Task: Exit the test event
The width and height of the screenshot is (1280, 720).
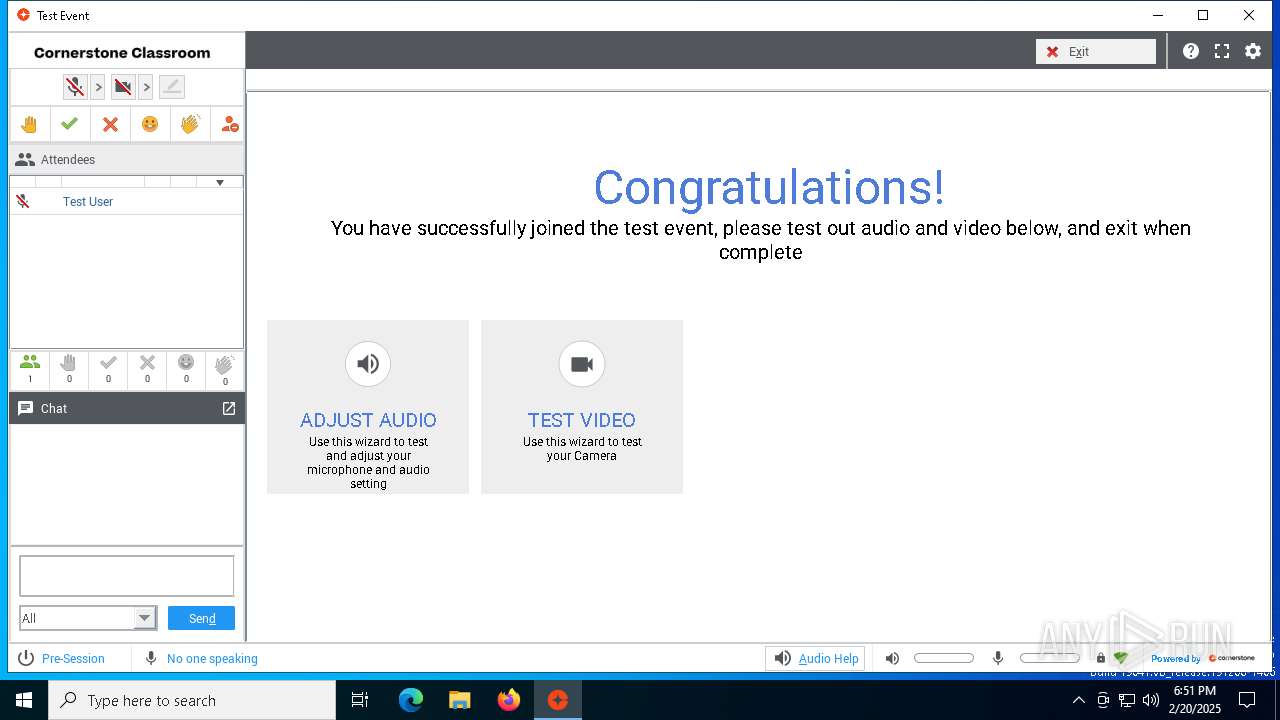Action: [1096, 51]
